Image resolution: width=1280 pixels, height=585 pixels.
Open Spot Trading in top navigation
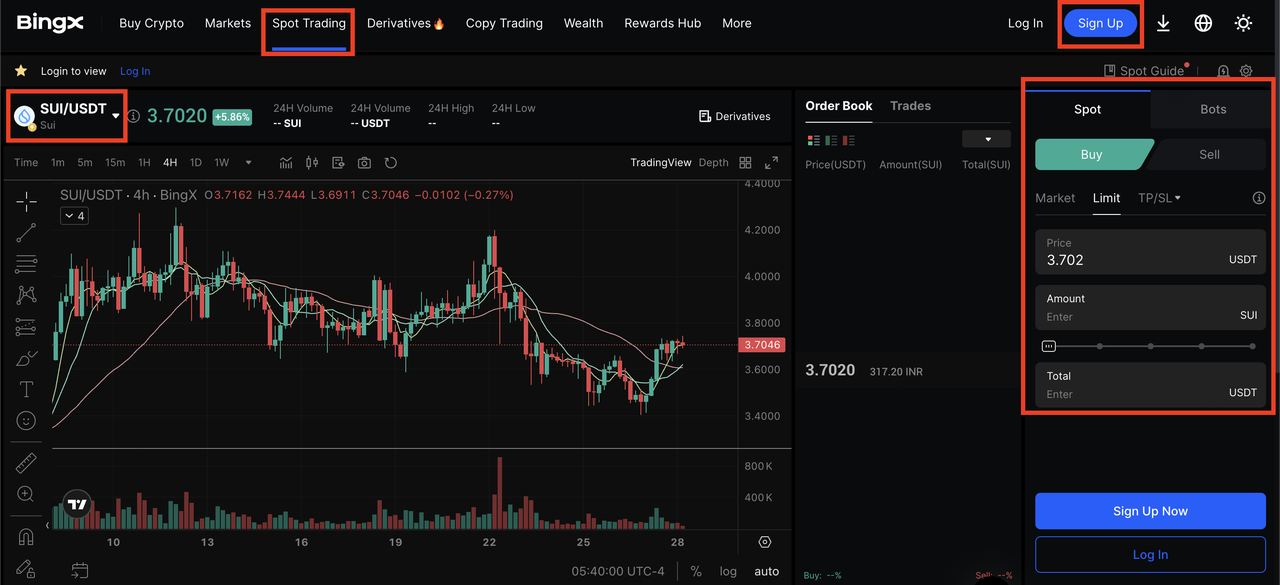(x=309, y=23)
